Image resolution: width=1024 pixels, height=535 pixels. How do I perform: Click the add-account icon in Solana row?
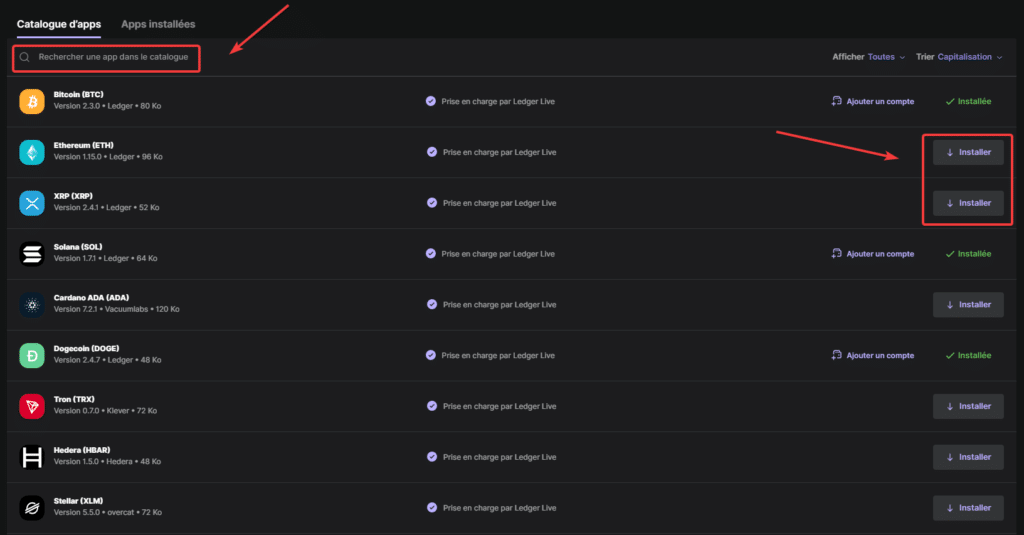pos(837,253)
